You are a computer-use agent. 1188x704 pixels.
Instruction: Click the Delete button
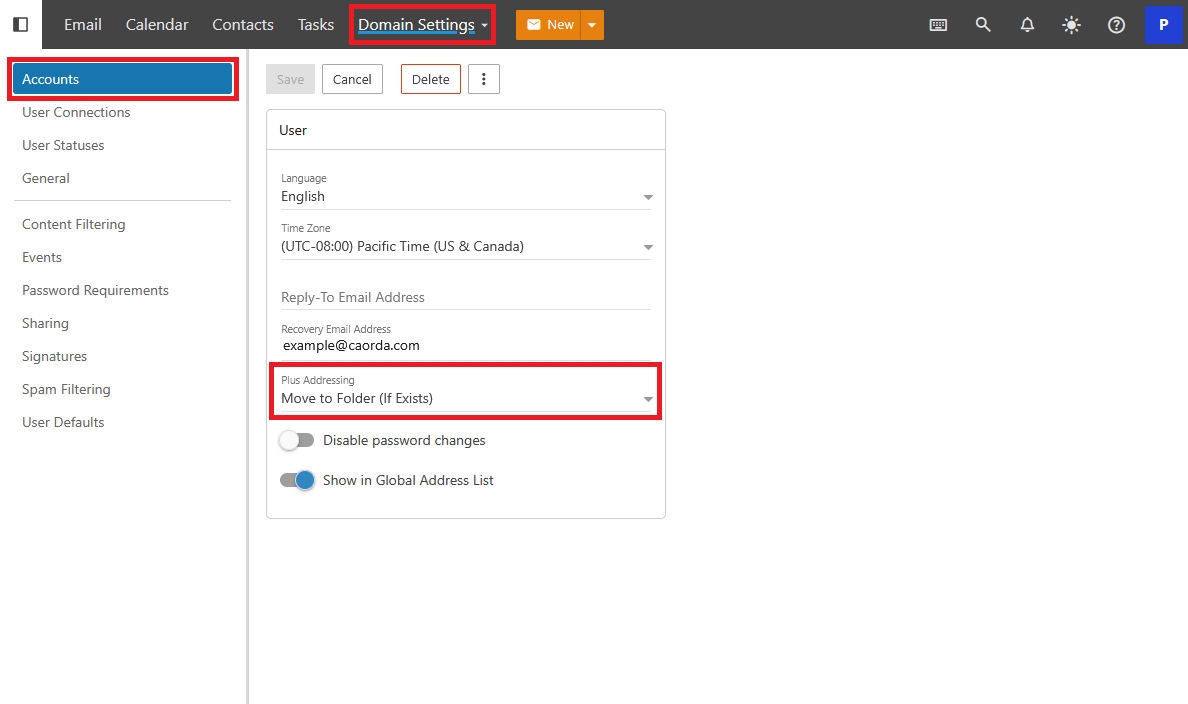(x=430, y=79)
